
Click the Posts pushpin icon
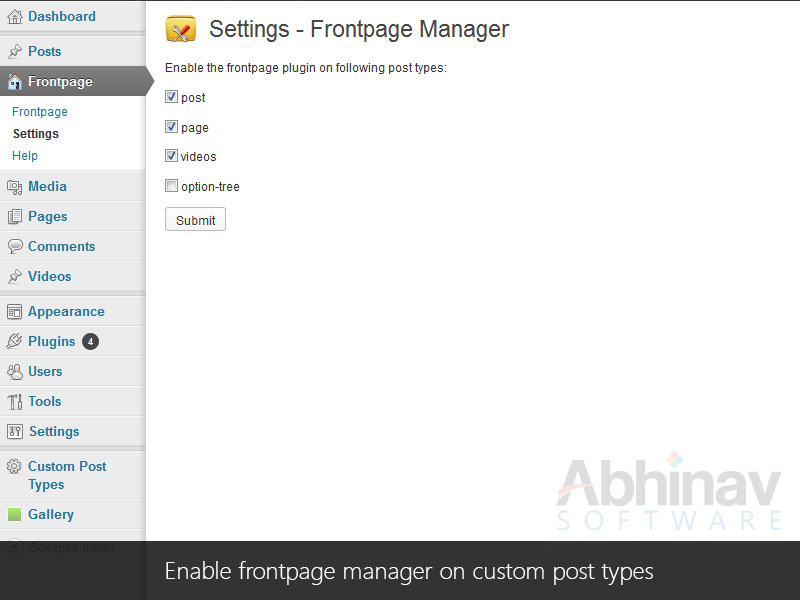[15, 52]
